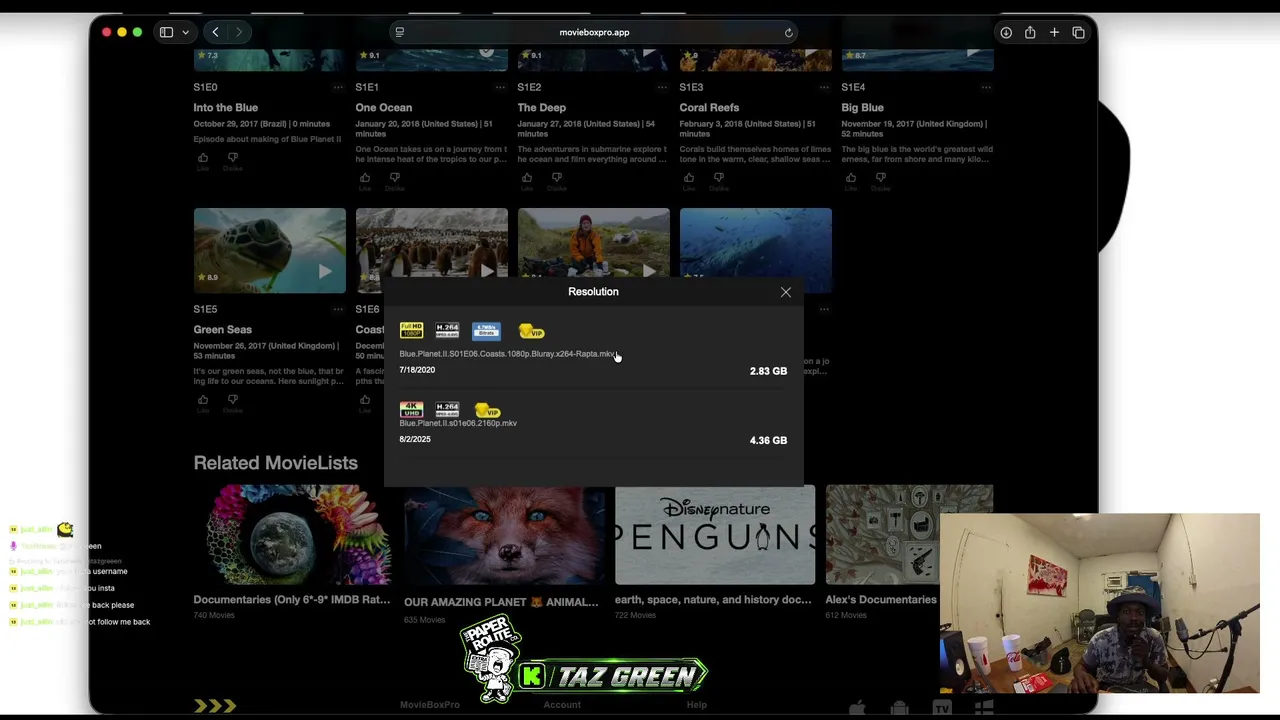Image resolution: width=1280 pixels, height=720 pixels.
Task: Like the episode One Ocean
Action: tap(365, 180)
